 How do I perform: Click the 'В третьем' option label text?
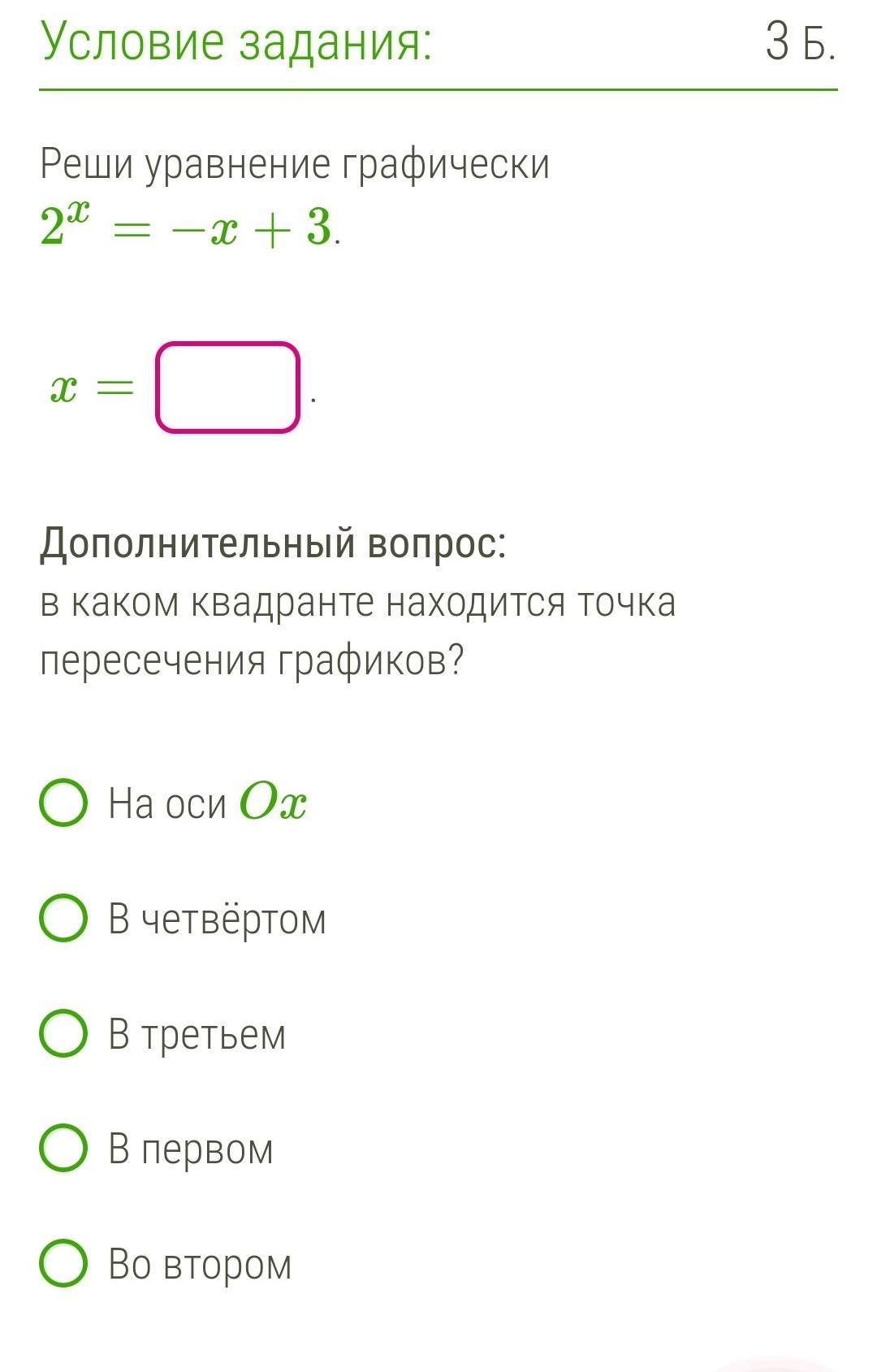(x=197, y=1034)
